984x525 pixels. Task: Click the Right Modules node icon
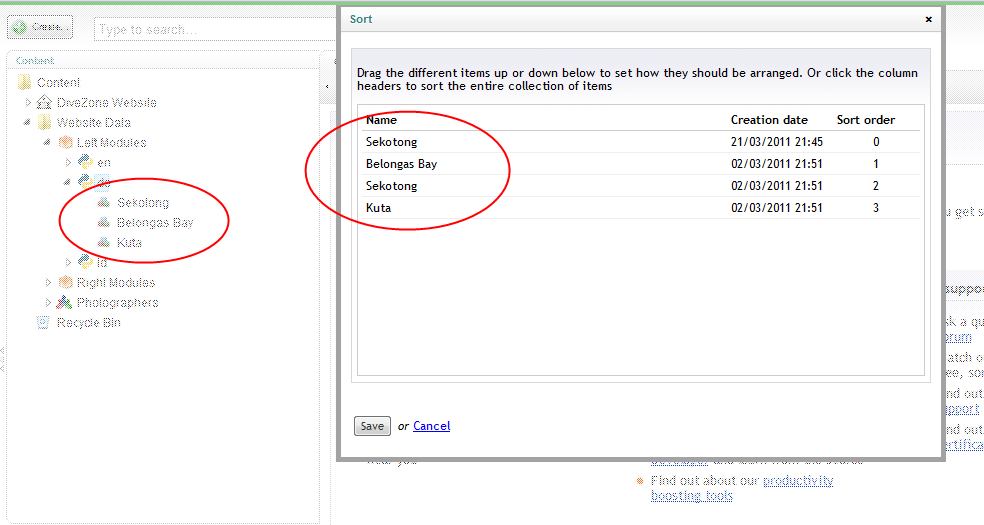pos(65,283)
